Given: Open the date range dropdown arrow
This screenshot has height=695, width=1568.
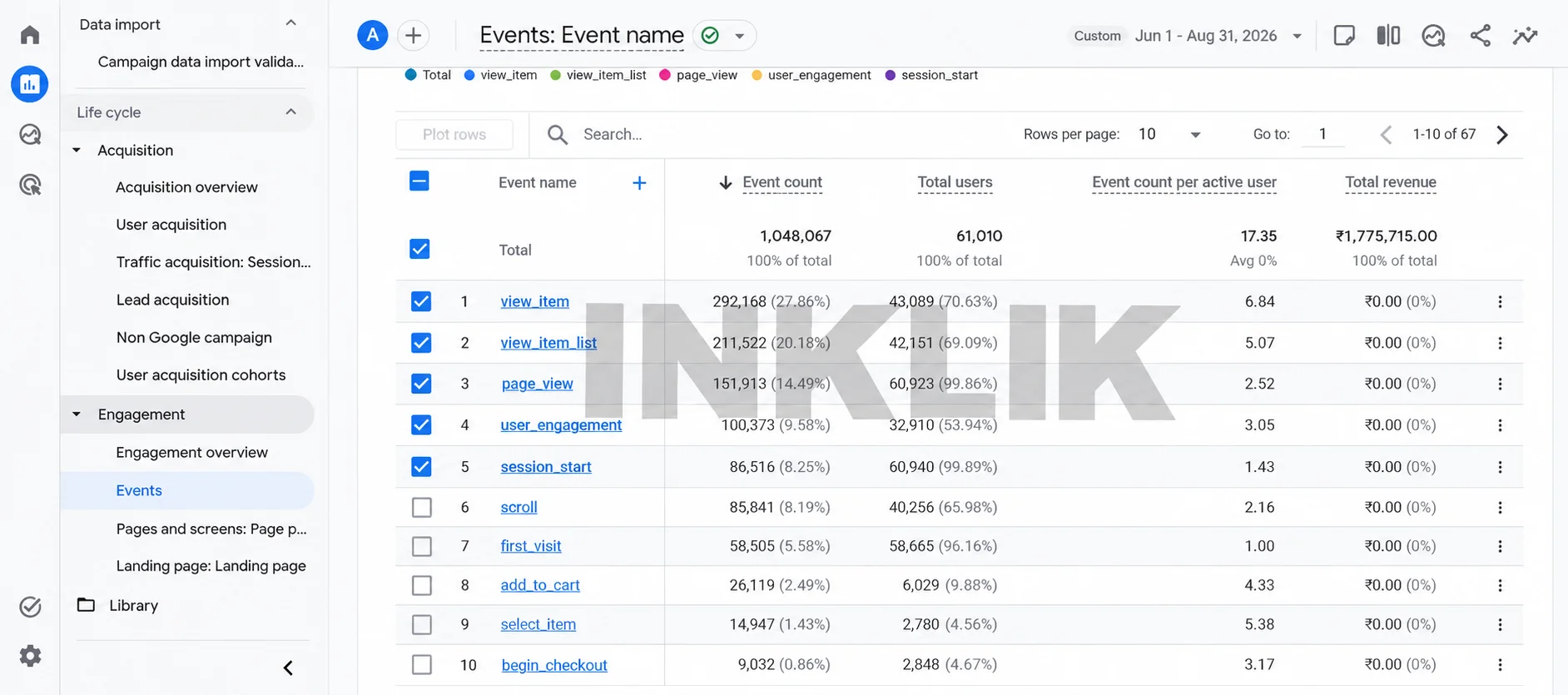Looking at the screenshot, I should click(x=1297, y=36).
